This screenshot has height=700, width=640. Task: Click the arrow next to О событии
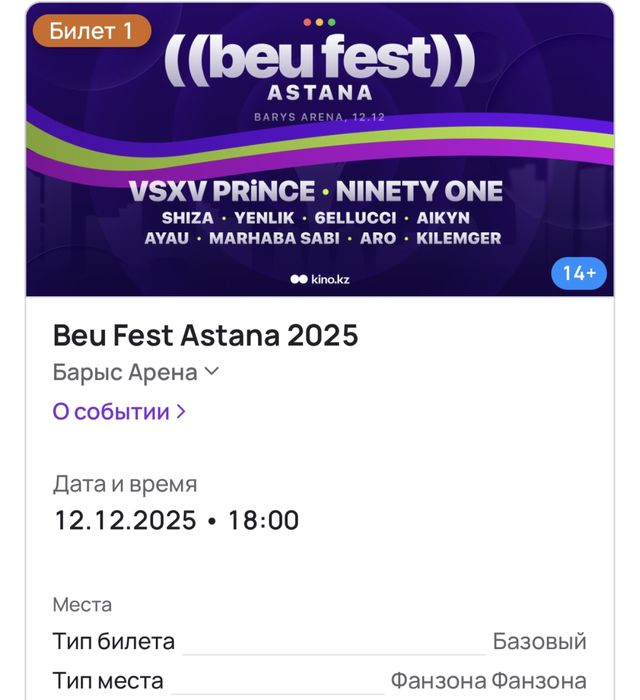pos(181,411)
